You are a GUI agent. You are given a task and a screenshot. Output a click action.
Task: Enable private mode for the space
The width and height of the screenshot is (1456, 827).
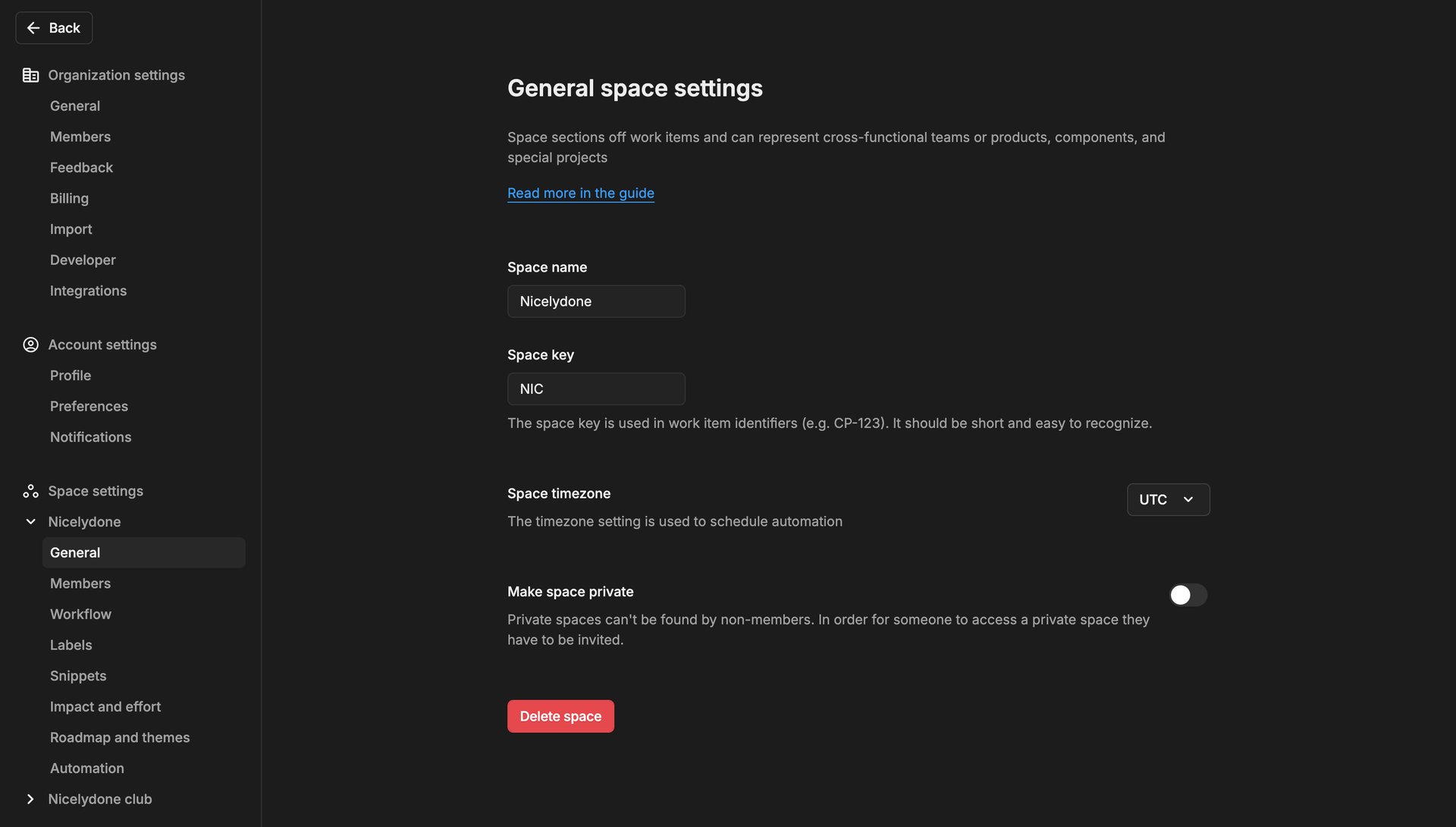[1188, 595]
